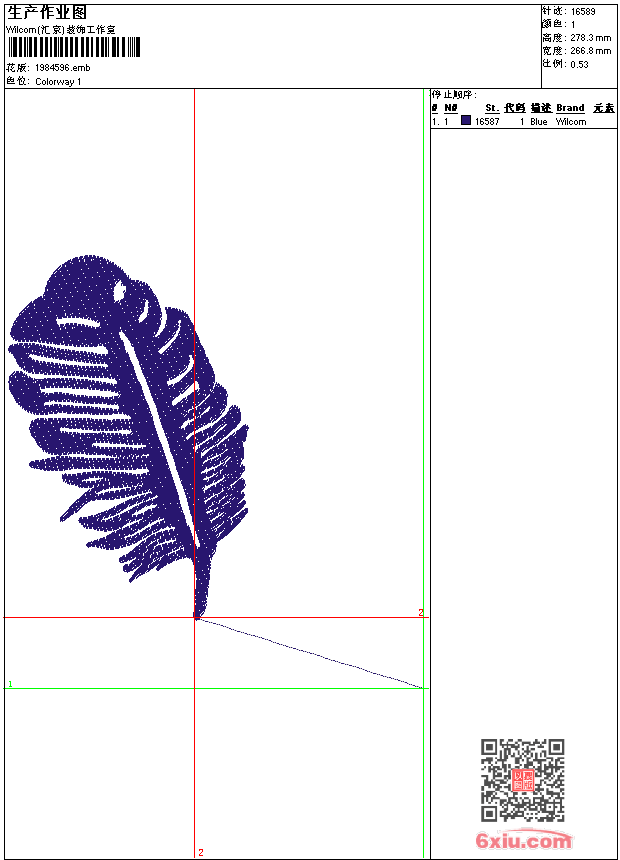620x860 pixels.
Task: Click the blue thread color swatch
Action: coord(466,121)
